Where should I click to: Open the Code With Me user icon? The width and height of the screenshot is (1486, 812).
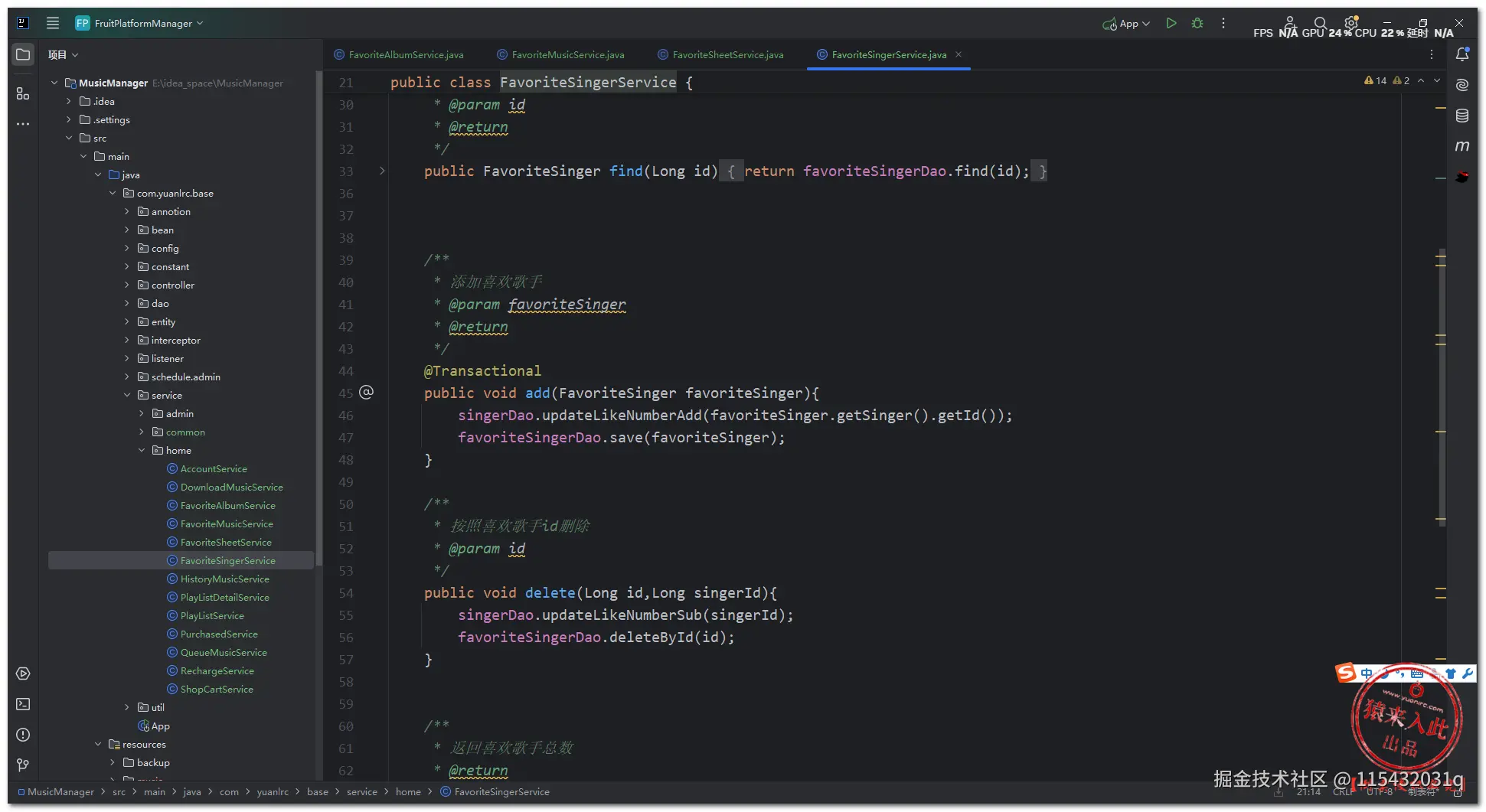(1289, 23)
